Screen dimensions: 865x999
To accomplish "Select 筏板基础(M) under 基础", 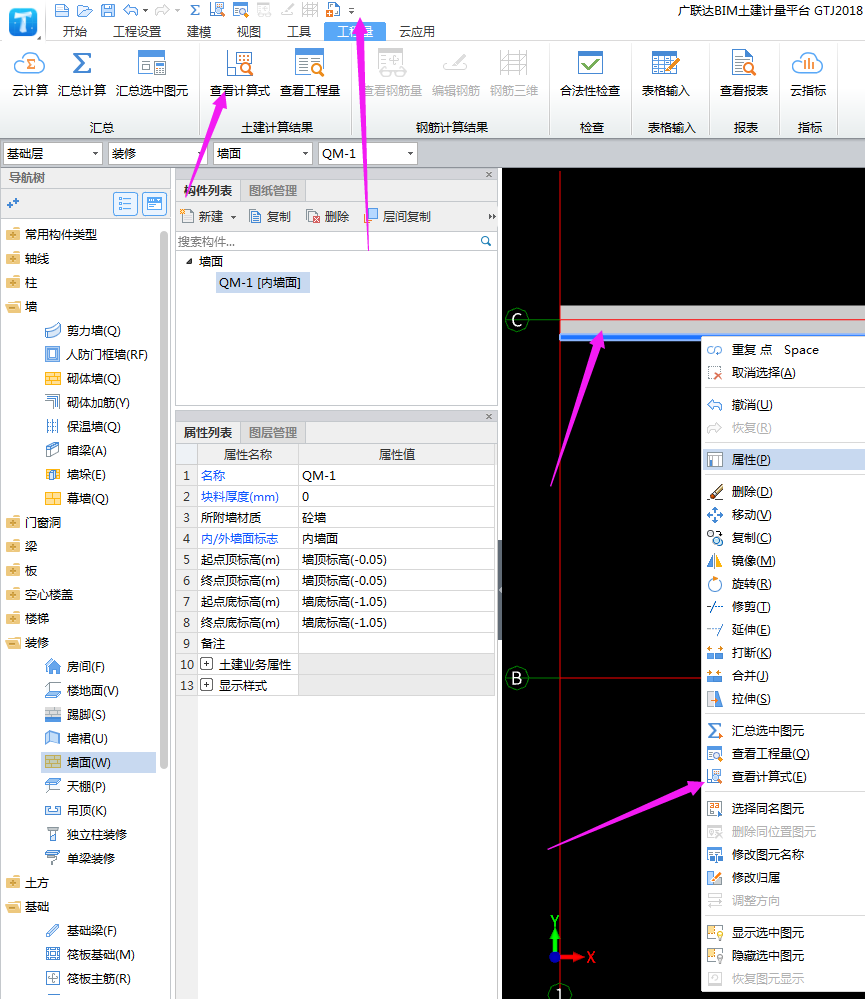I will click(x=100, y=954).
